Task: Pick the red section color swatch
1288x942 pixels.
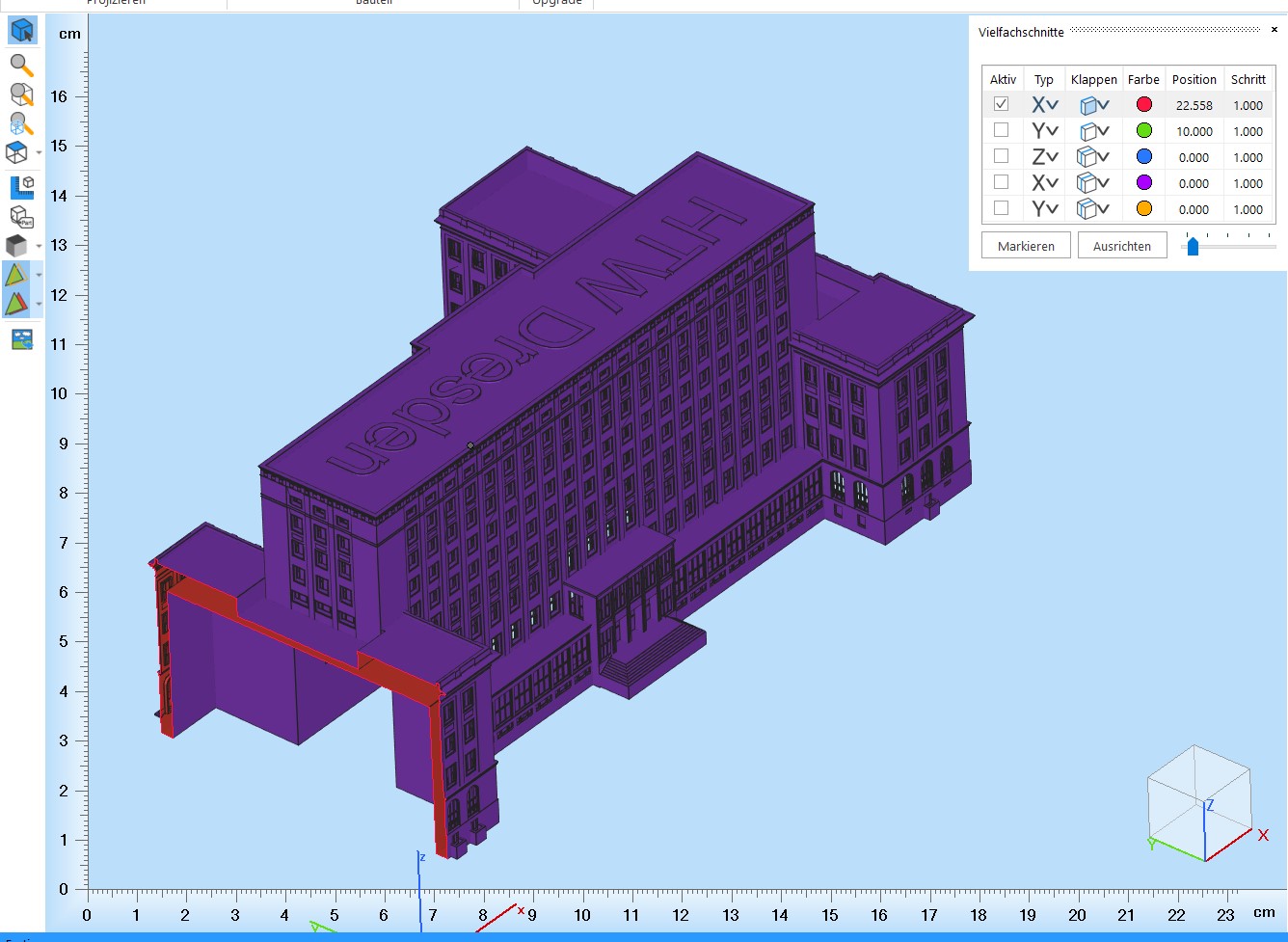Action: pyautogui.click(x=1144, y=104)
